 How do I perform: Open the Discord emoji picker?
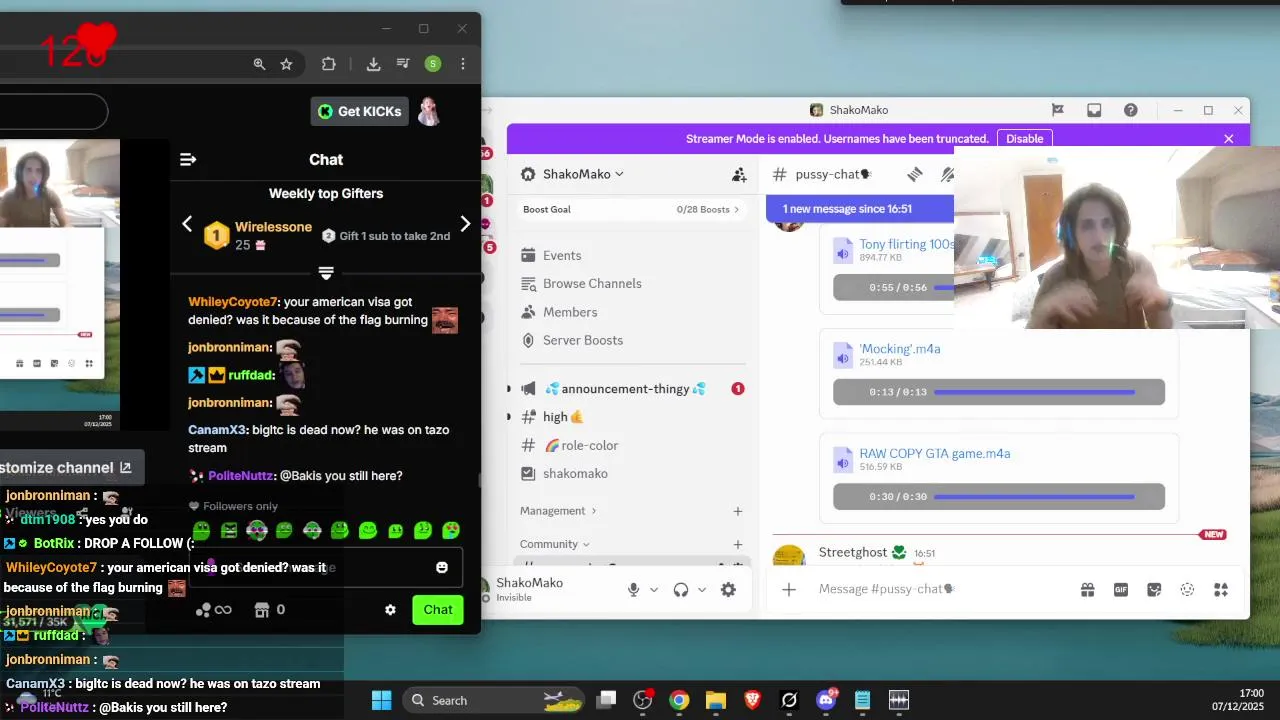coord(1187,590)
